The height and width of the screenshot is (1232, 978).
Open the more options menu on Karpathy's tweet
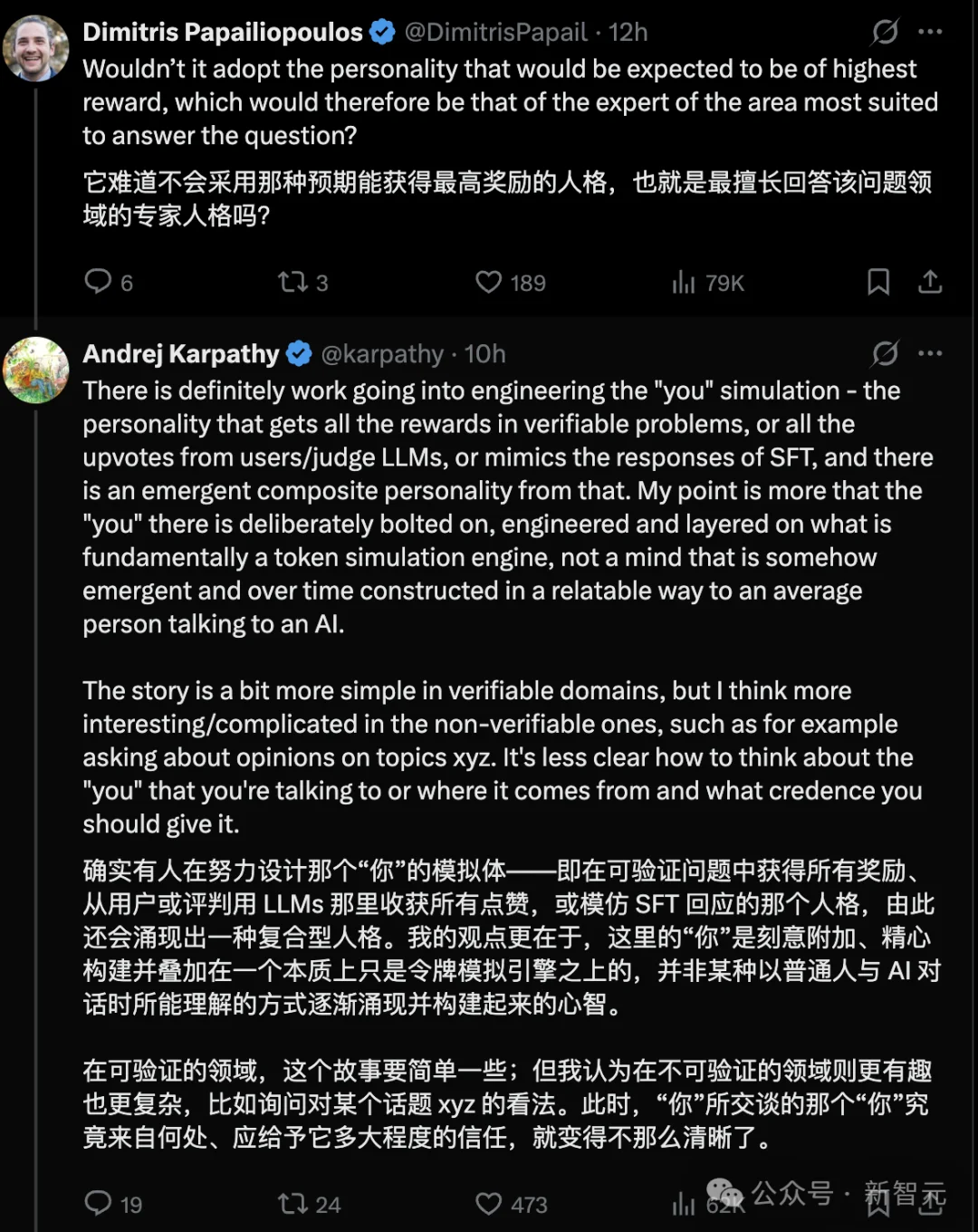pyautogui.click(x=931, y=354)
